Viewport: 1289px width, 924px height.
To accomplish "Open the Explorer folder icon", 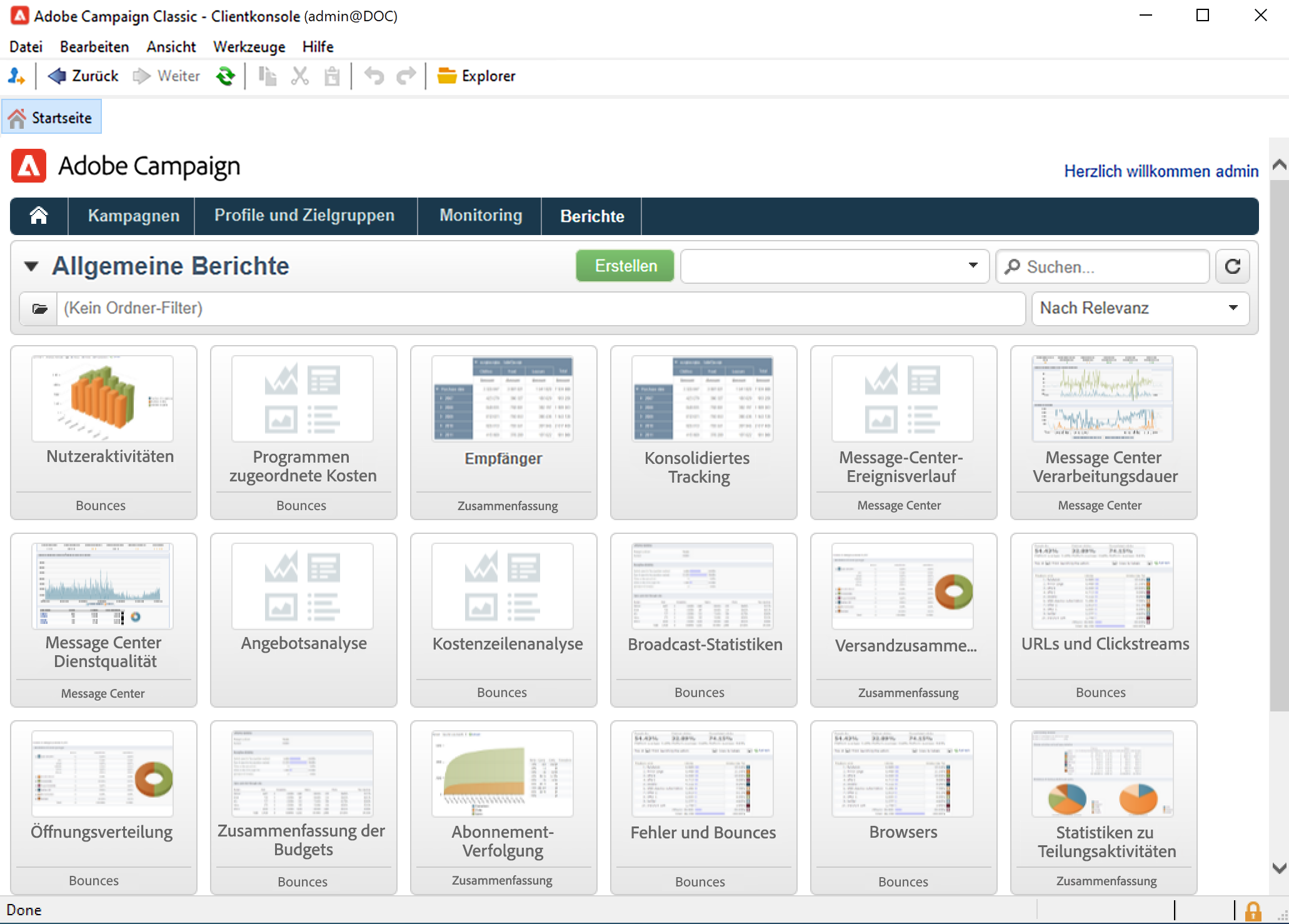I will click(446, 76).
